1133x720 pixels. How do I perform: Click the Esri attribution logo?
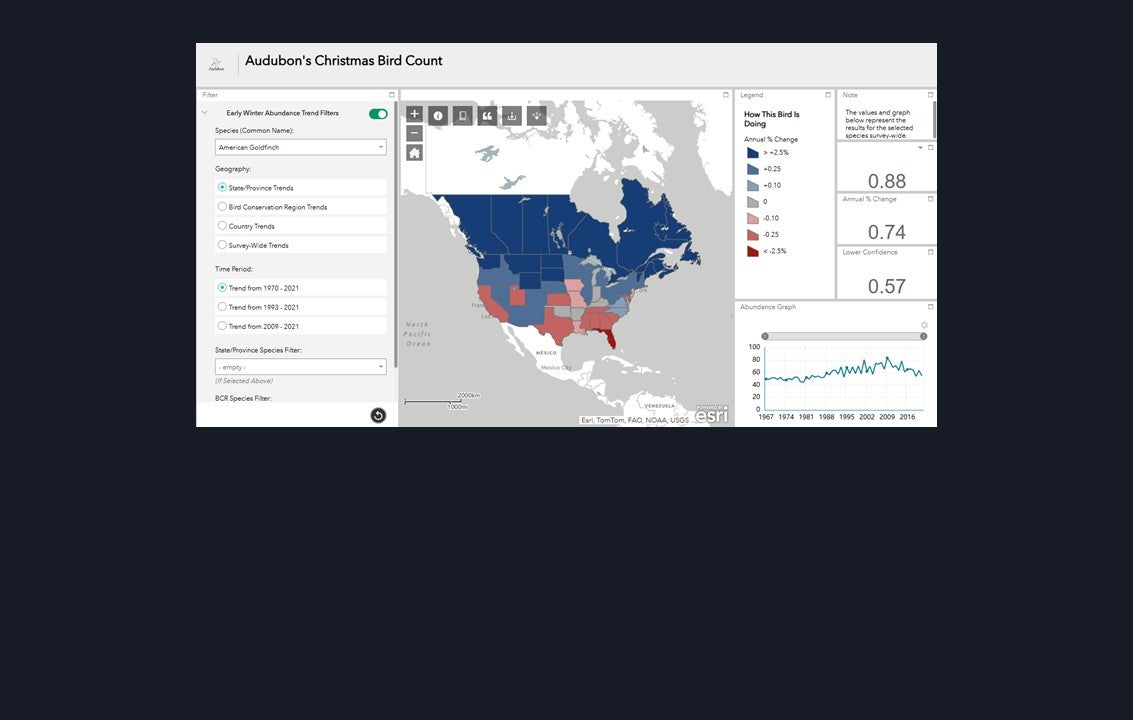712,415
